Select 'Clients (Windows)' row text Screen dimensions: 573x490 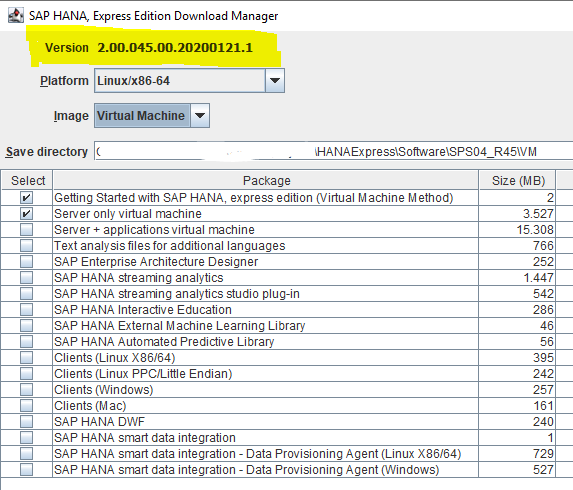[104, 390]
